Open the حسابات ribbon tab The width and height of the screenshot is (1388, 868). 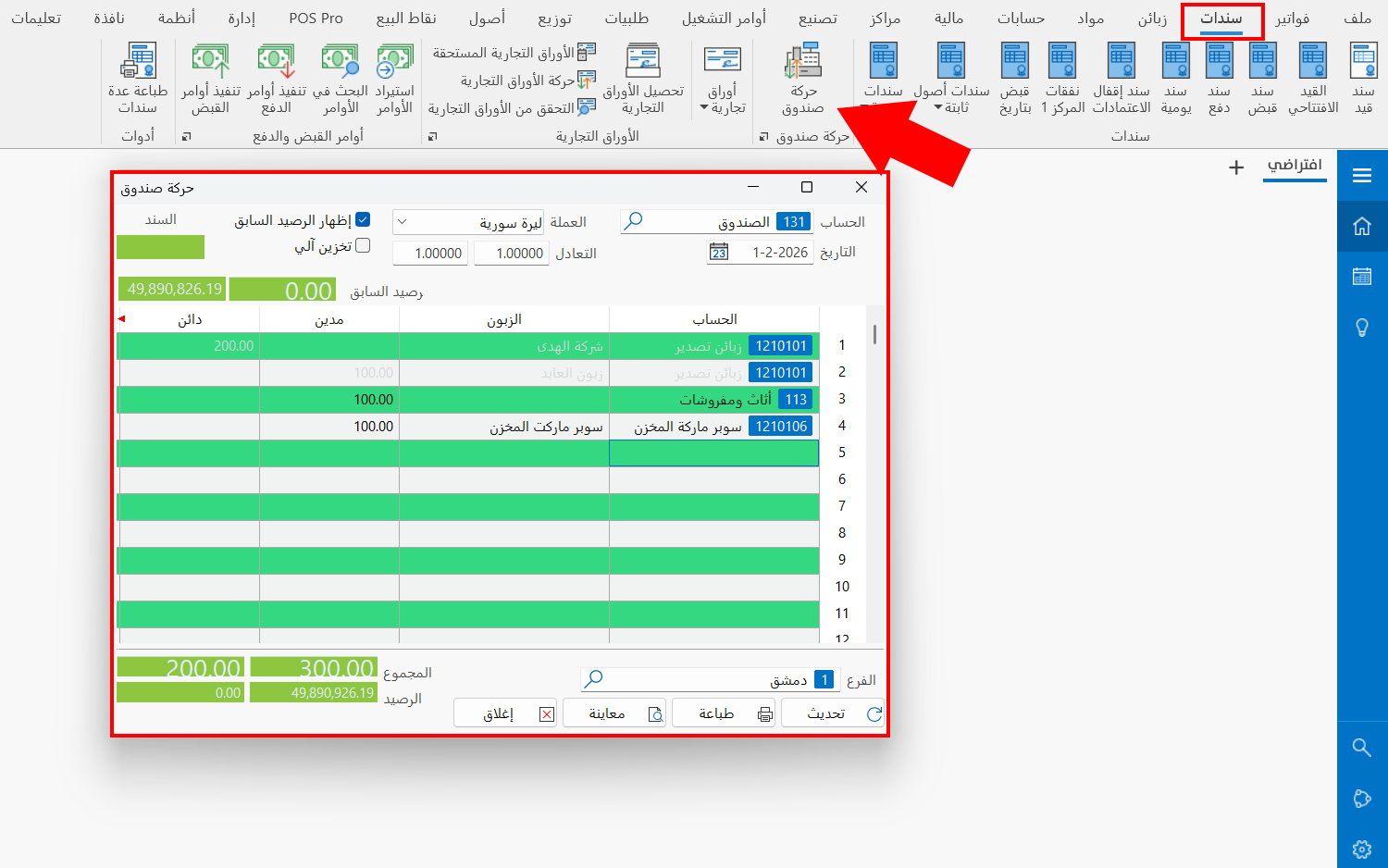pos(1021,19)
